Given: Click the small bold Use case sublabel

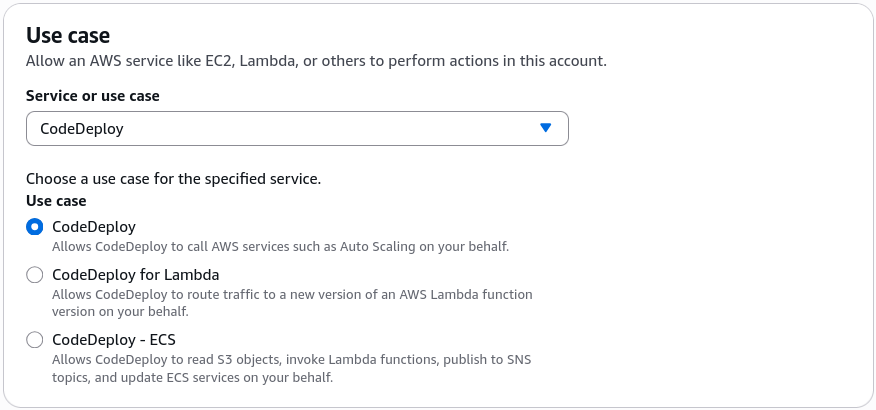Looking at the screenshot, I should coord(56,201).
